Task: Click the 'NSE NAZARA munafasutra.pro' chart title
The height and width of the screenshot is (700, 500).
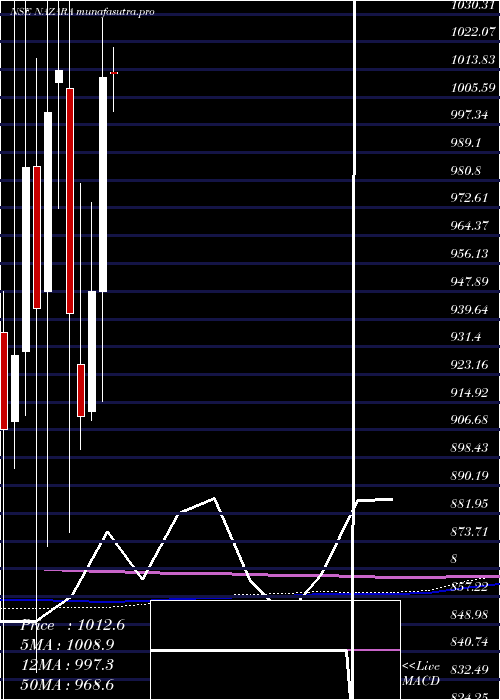Action: point(83,11)
